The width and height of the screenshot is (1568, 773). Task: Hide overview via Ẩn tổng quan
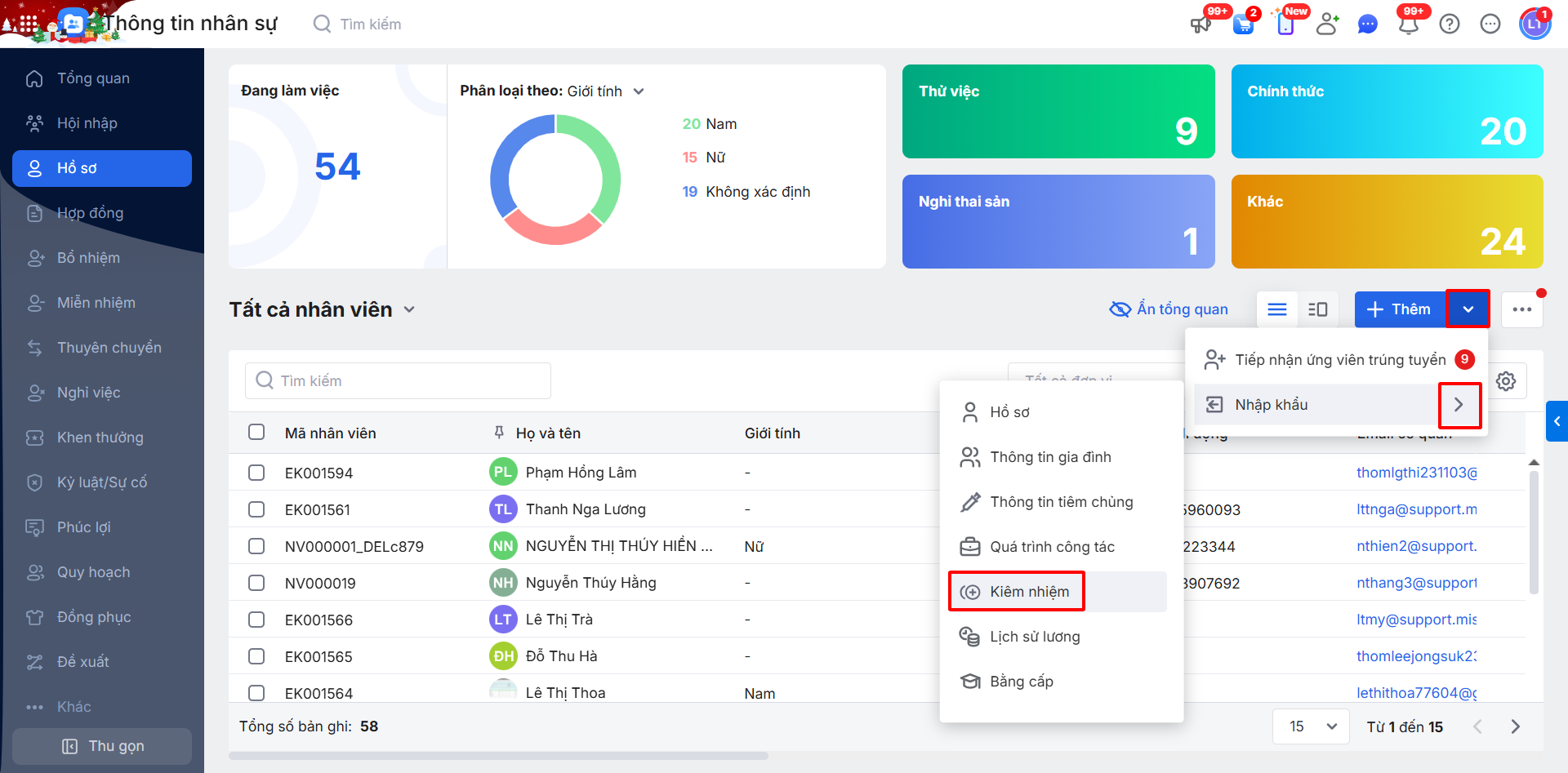1169,309
